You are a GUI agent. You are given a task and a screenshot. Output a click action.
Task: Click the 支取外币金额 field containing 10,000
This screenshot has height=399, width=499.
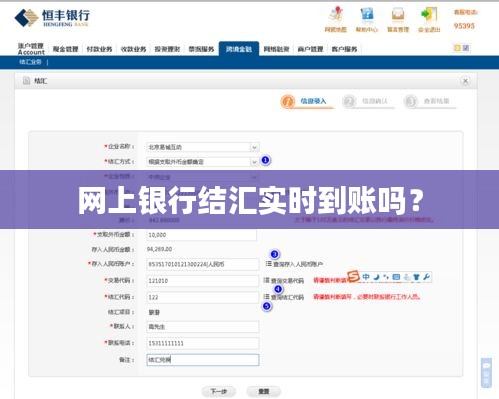[201, 235]
